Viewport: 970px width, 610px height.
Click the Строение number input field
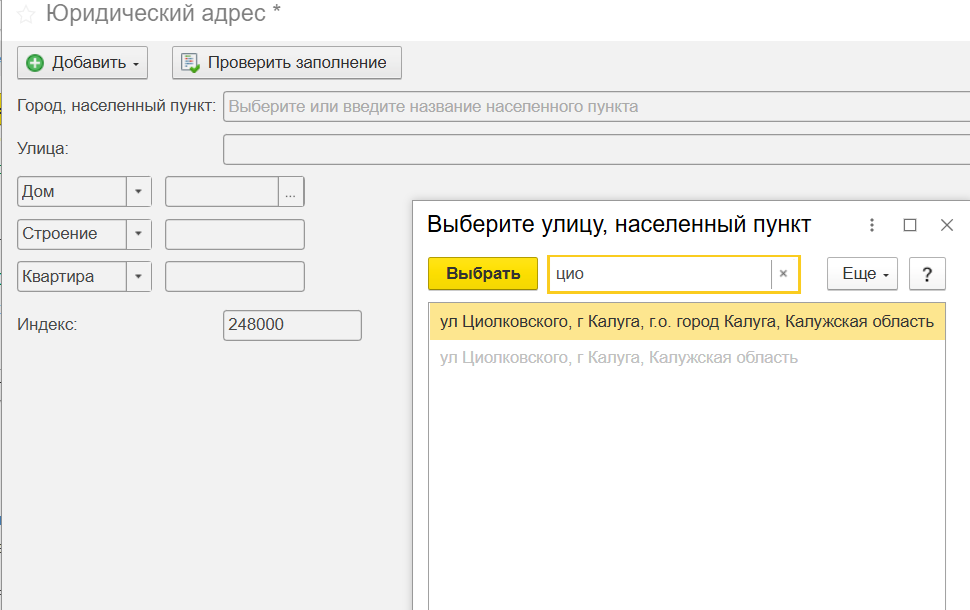pos(234,234)
